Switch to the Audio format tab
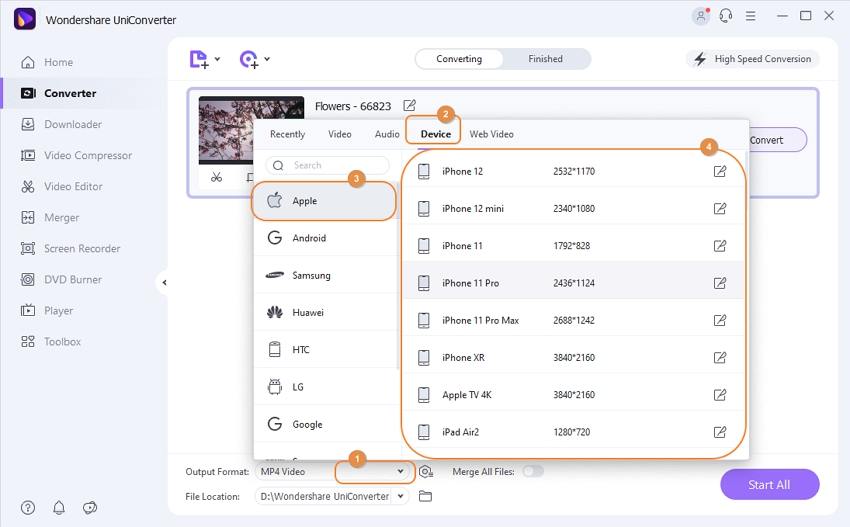The image size is (850, 527). click(387, 134)
